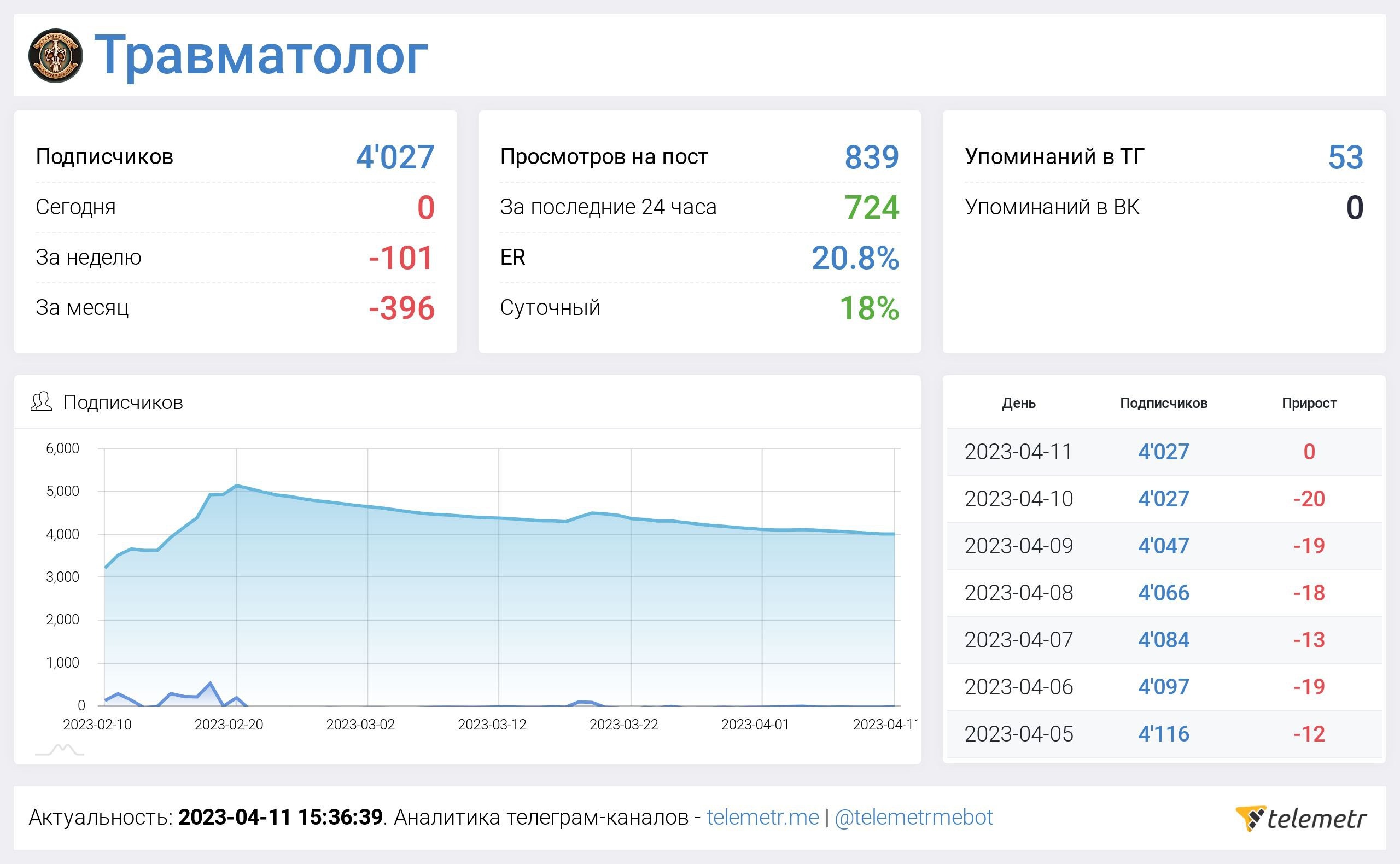
Task: Open the @telemetrmebot link
Action: click(913, 817)
